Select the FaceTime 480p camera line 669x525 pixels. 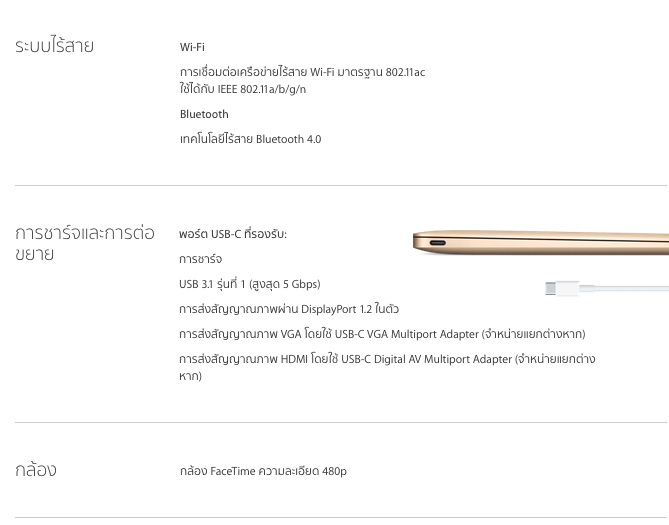(x=263, y=471)
